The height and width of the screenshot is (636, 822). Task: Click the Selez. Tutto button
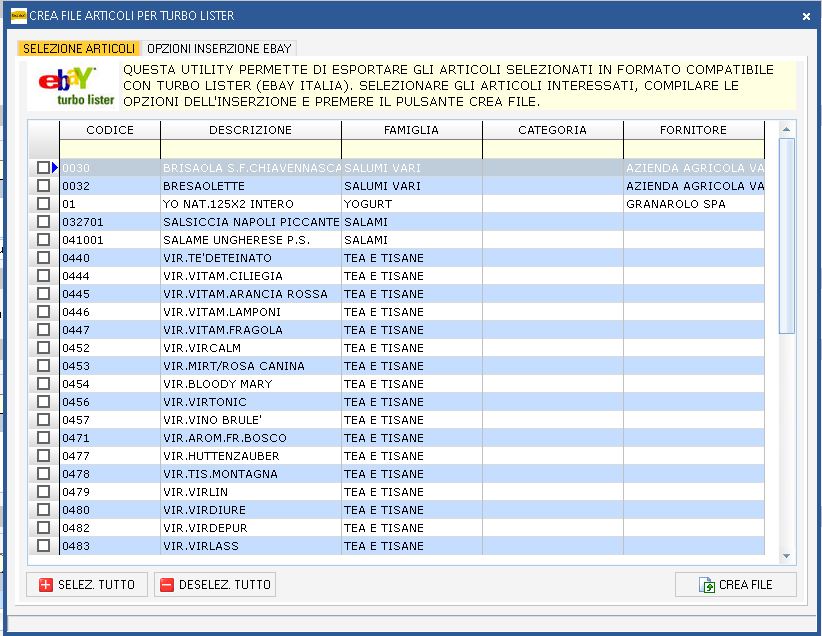[87, 585]
